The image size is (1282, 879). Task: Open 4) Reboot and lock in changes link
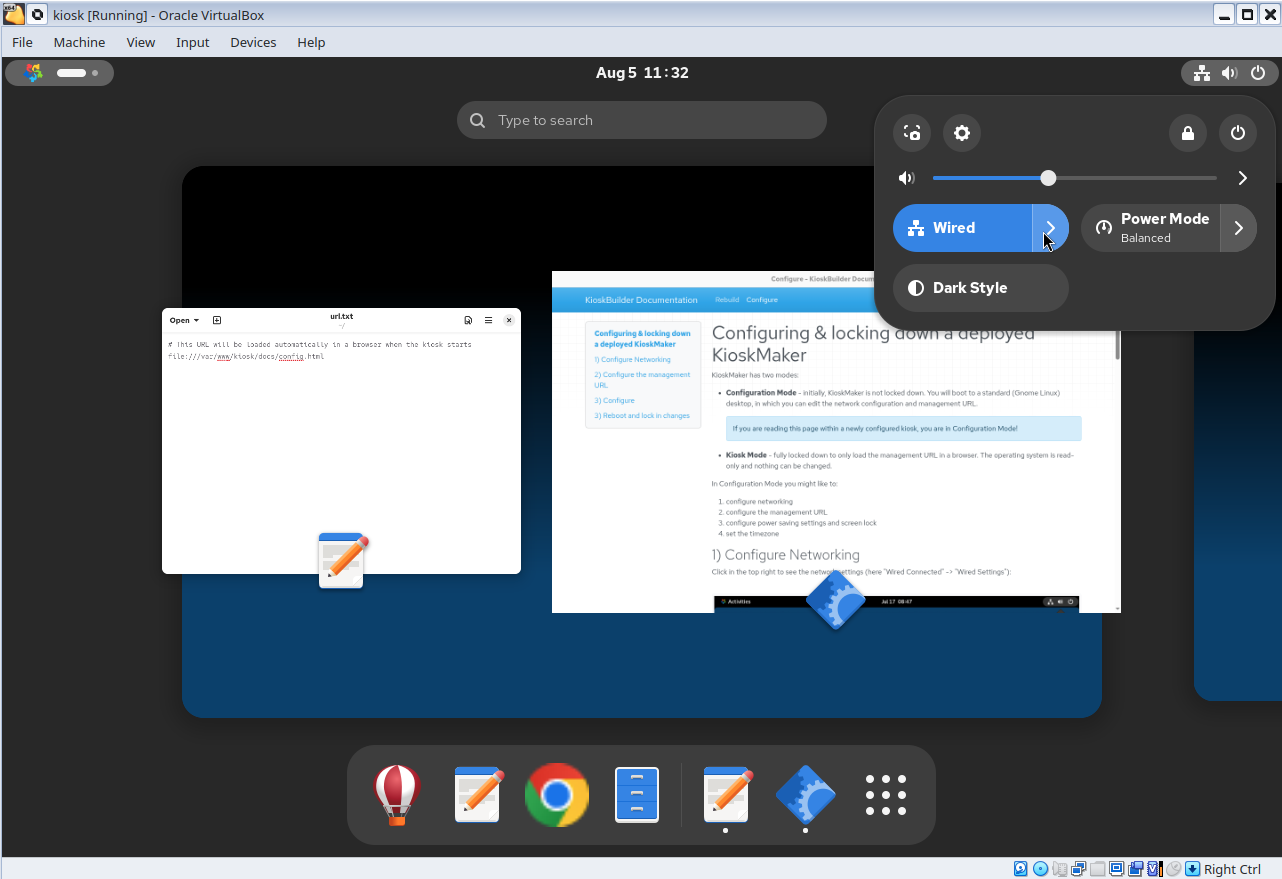pos(642,415)
